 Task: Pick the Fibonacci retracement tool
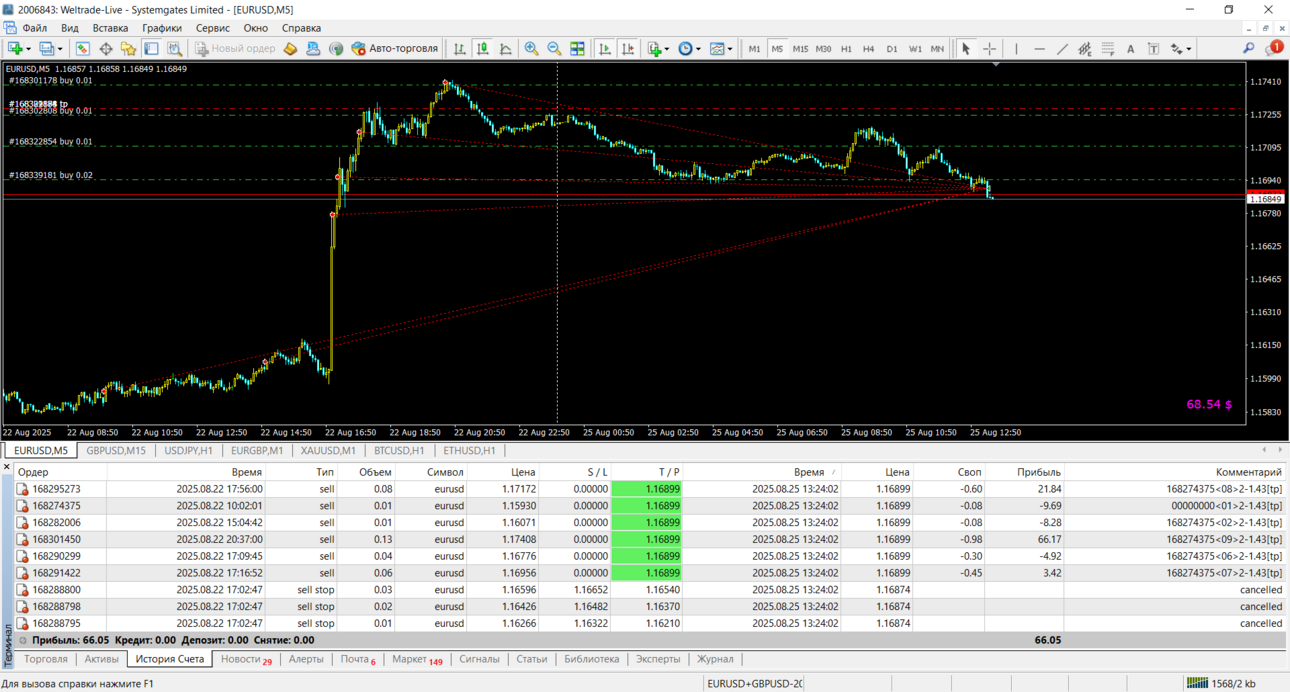(x=1108, y=48)
